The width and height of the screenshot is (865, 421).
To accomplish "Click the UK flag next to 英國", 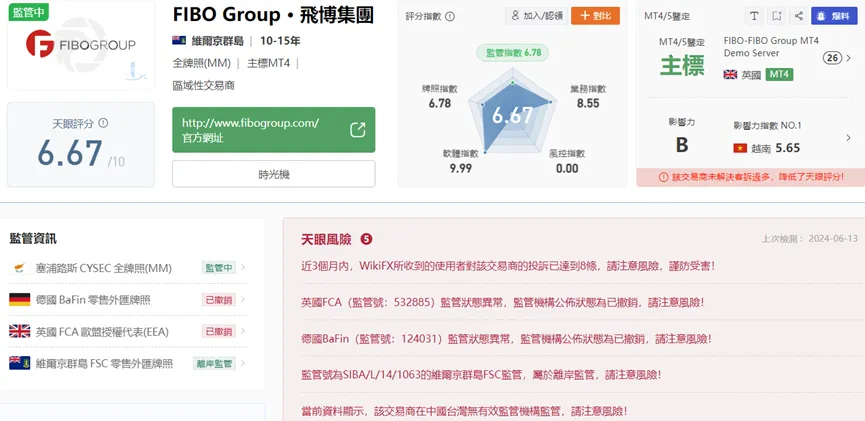I will coord(730,74).
